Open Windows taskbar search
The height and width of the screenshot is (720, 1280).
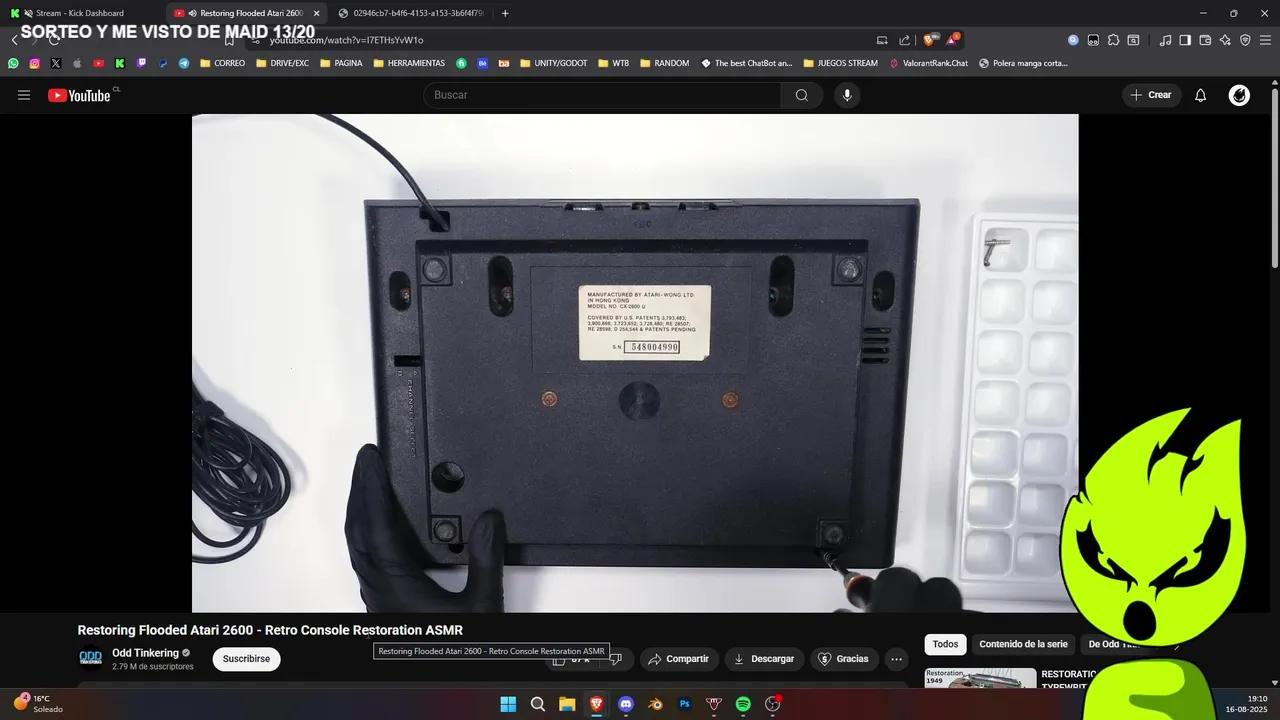538,704
